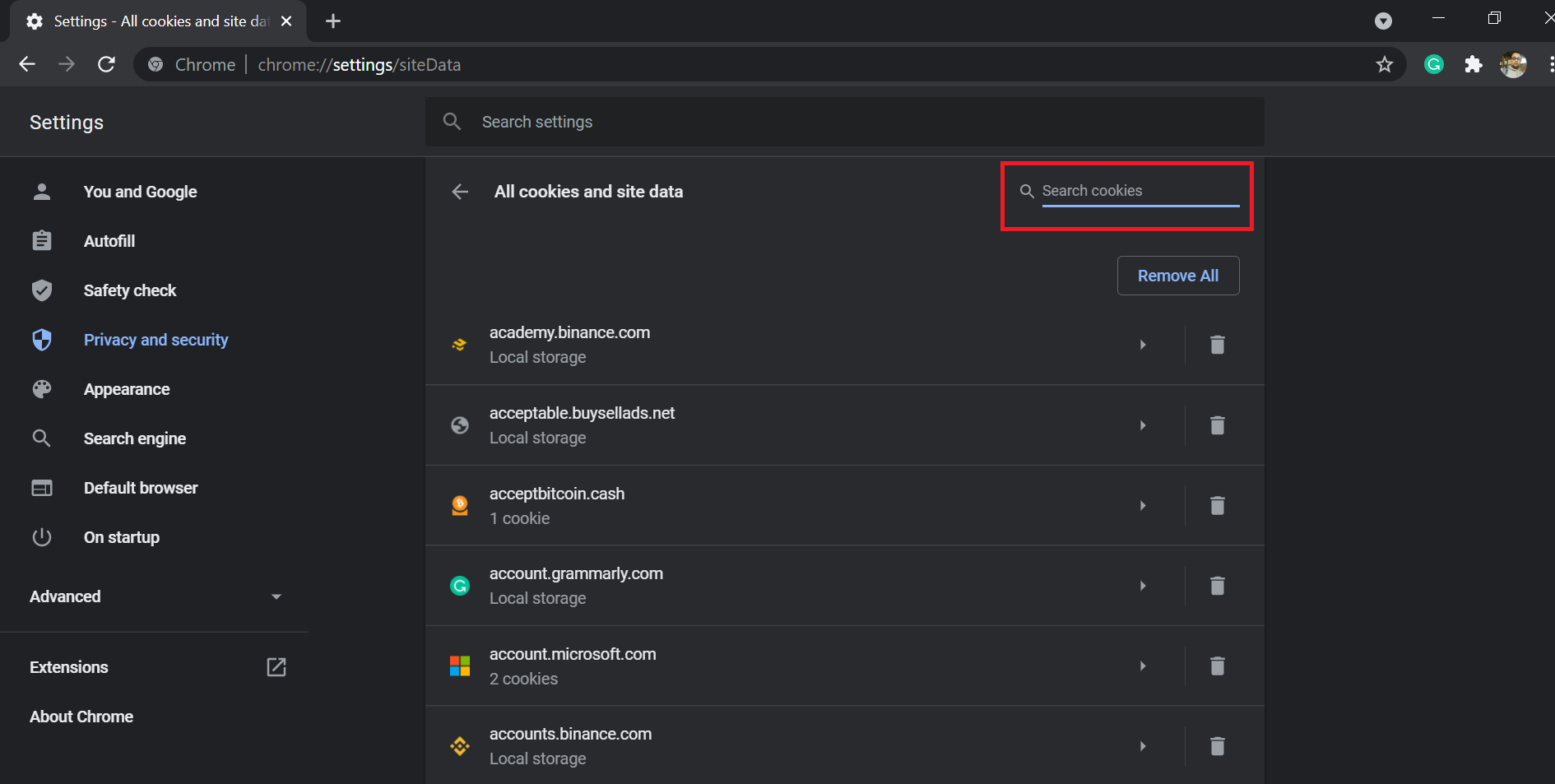Viewport: 1555px width, 784px height.
Task: Open the profile avatar in toolbar
Action: coord(1512,64)
